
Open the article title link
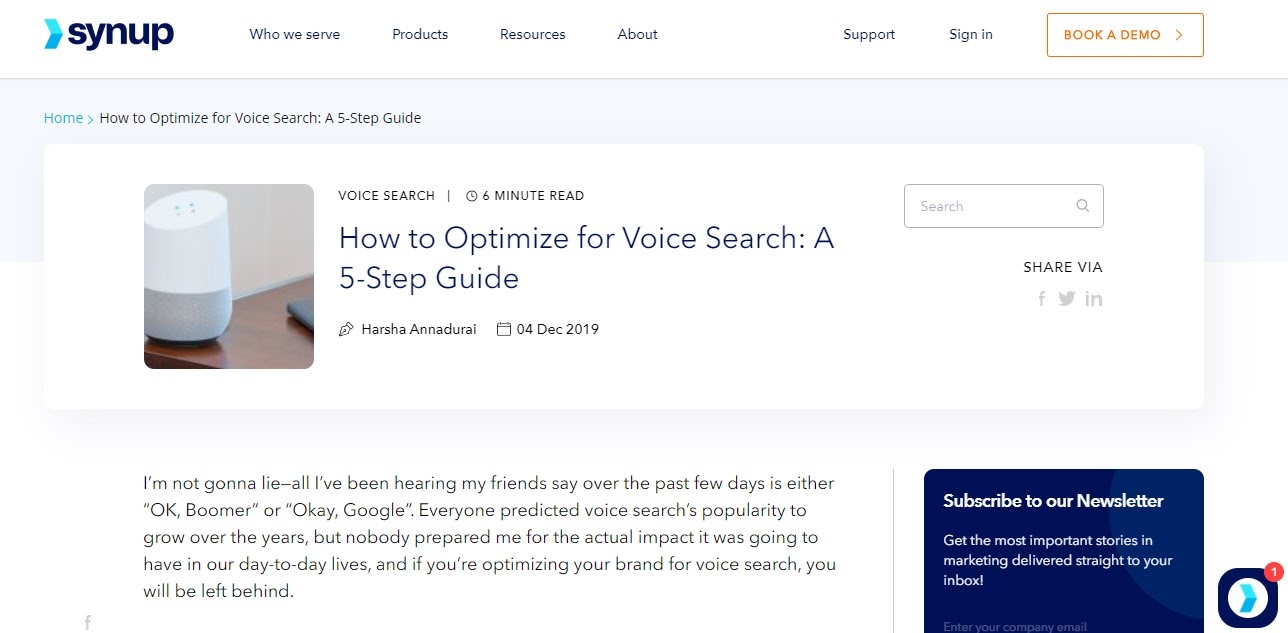click(586, 258)
